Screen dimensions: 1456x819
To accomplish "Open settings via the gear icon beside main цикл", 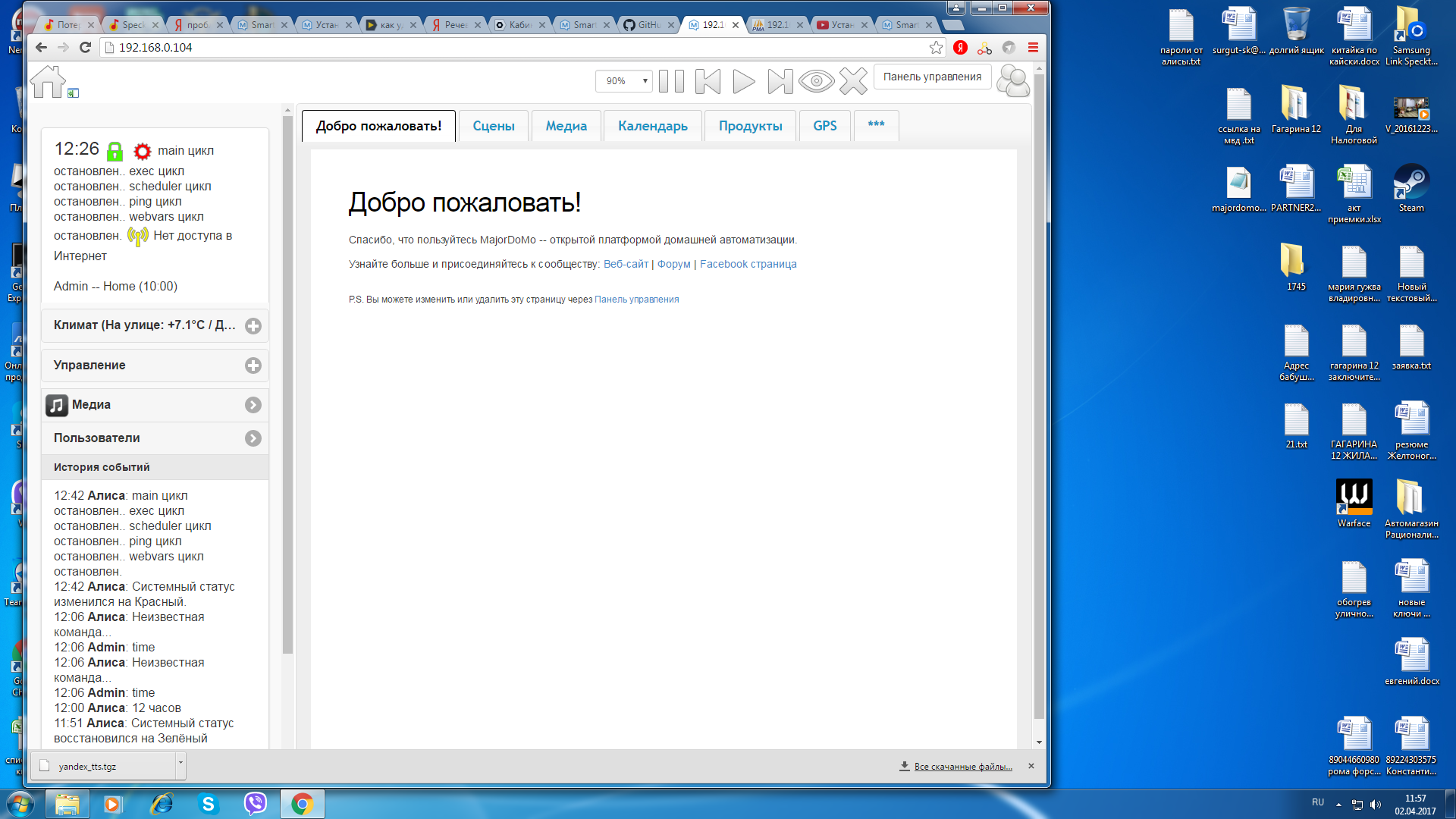I will [x=142, y=151].
